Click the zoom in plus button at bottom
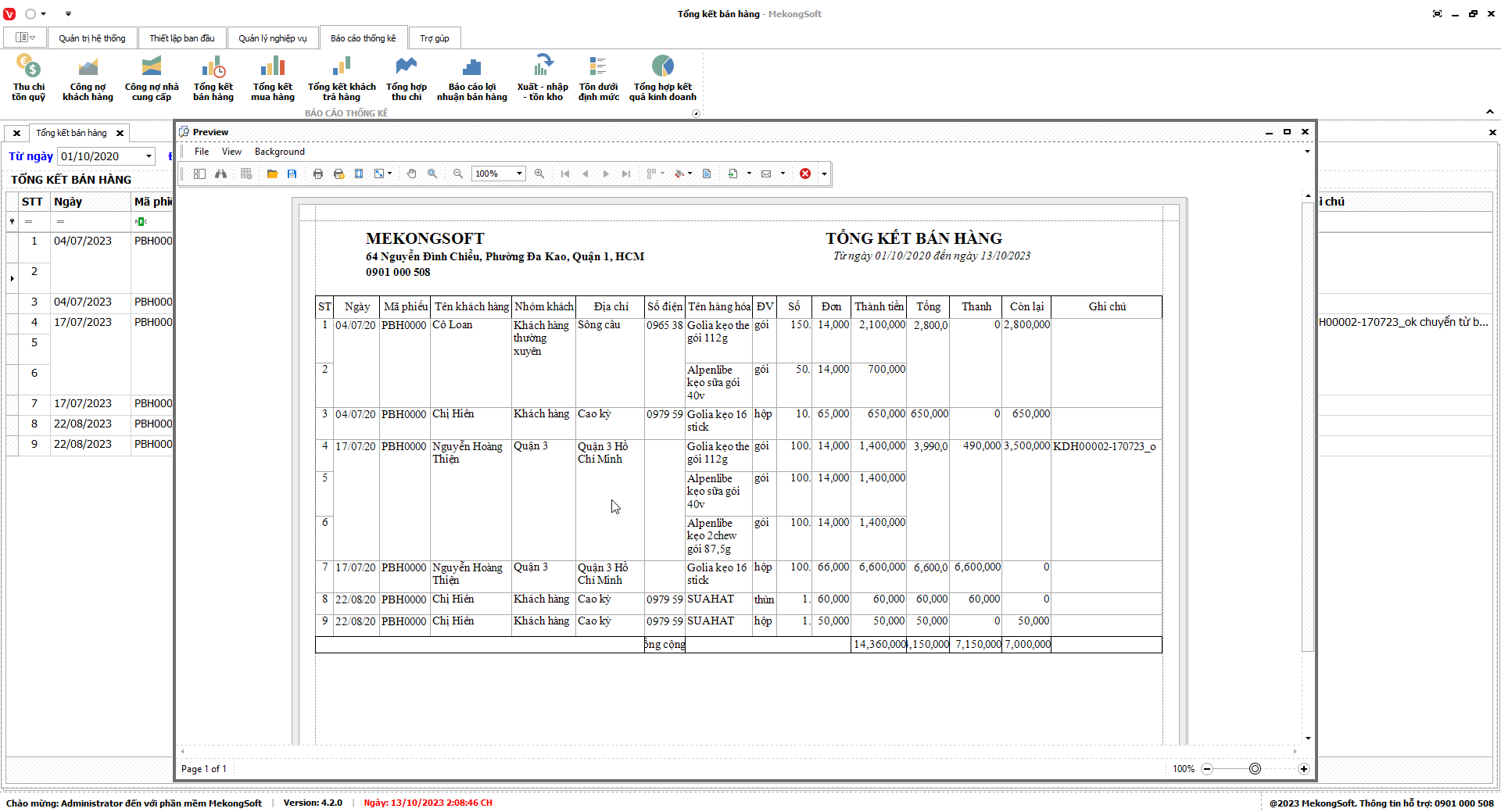The image size is (1501, 812). [x=1304, y=769]
